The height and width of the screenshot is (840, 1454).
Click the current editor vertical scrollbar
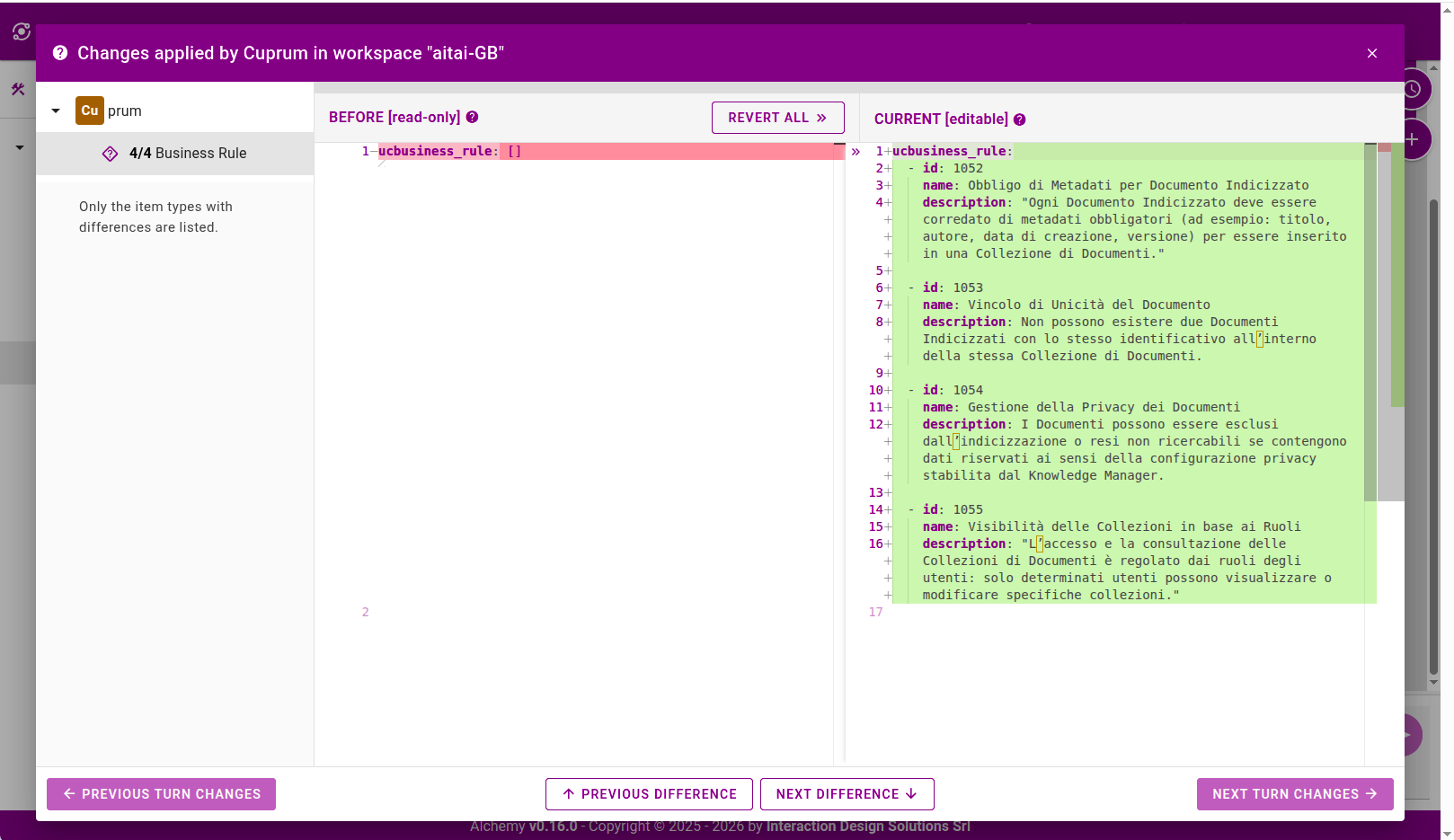pyautogui.click(x=1370, y=322)
